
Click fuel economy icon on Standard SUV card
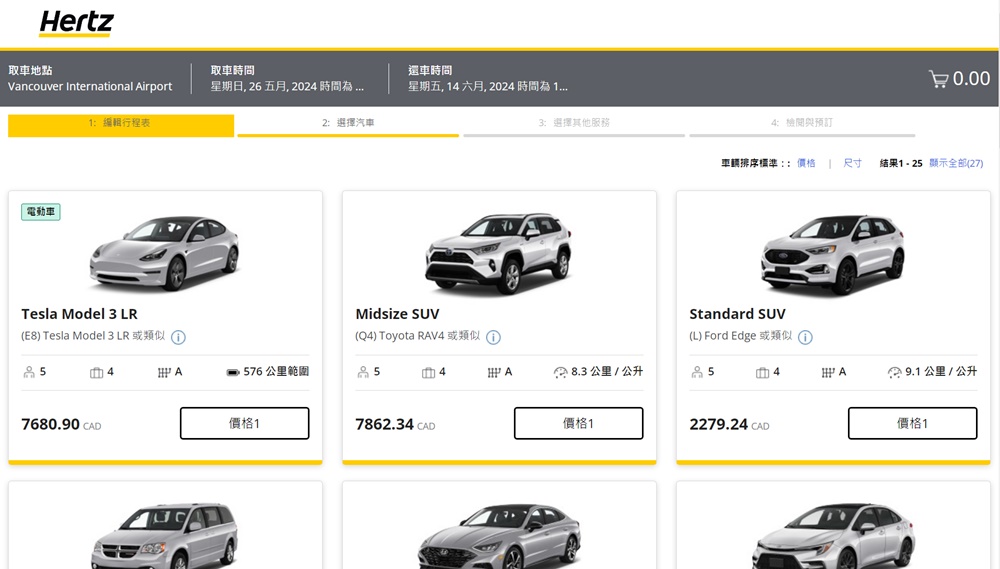pyautogui.click(x=895, y=373)
